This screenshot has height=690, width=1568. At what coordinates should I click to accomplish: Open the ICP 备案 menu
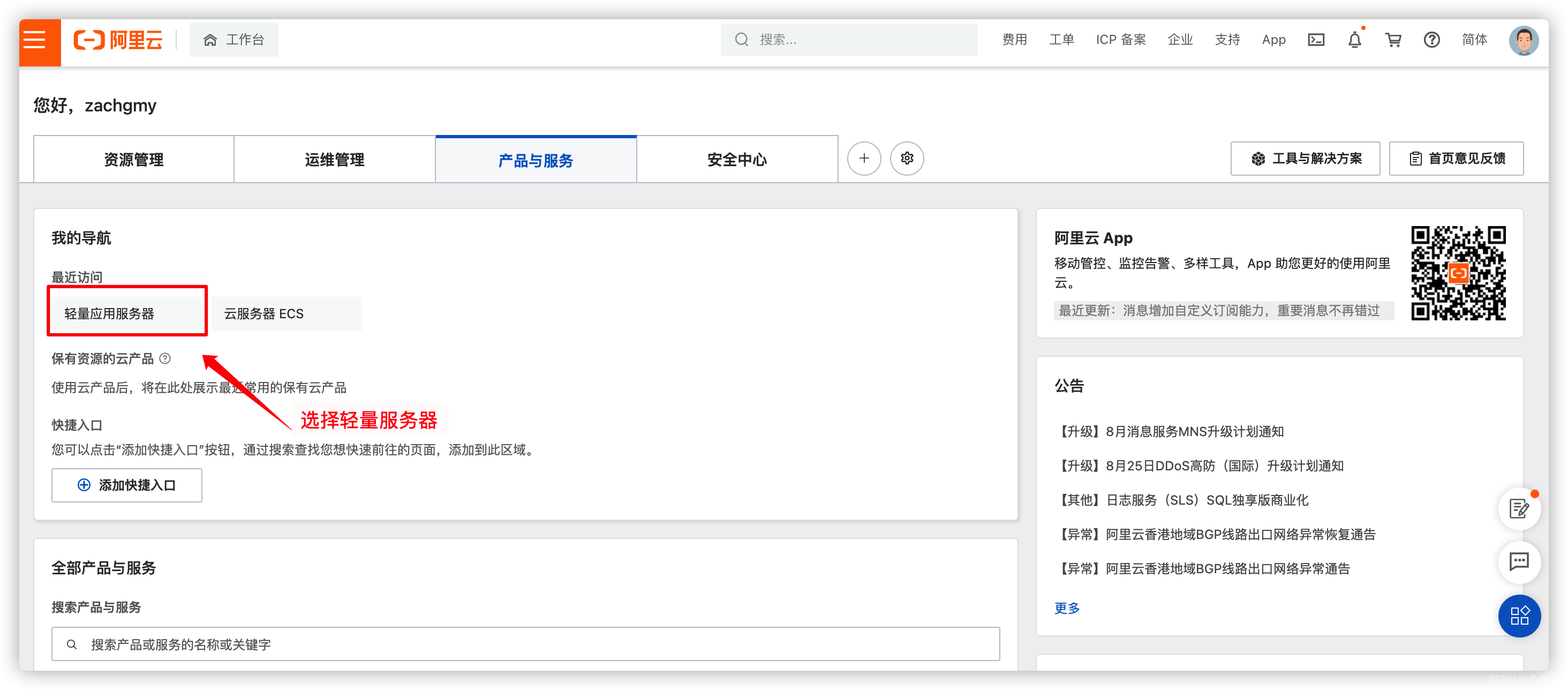tap(1121, 40)
